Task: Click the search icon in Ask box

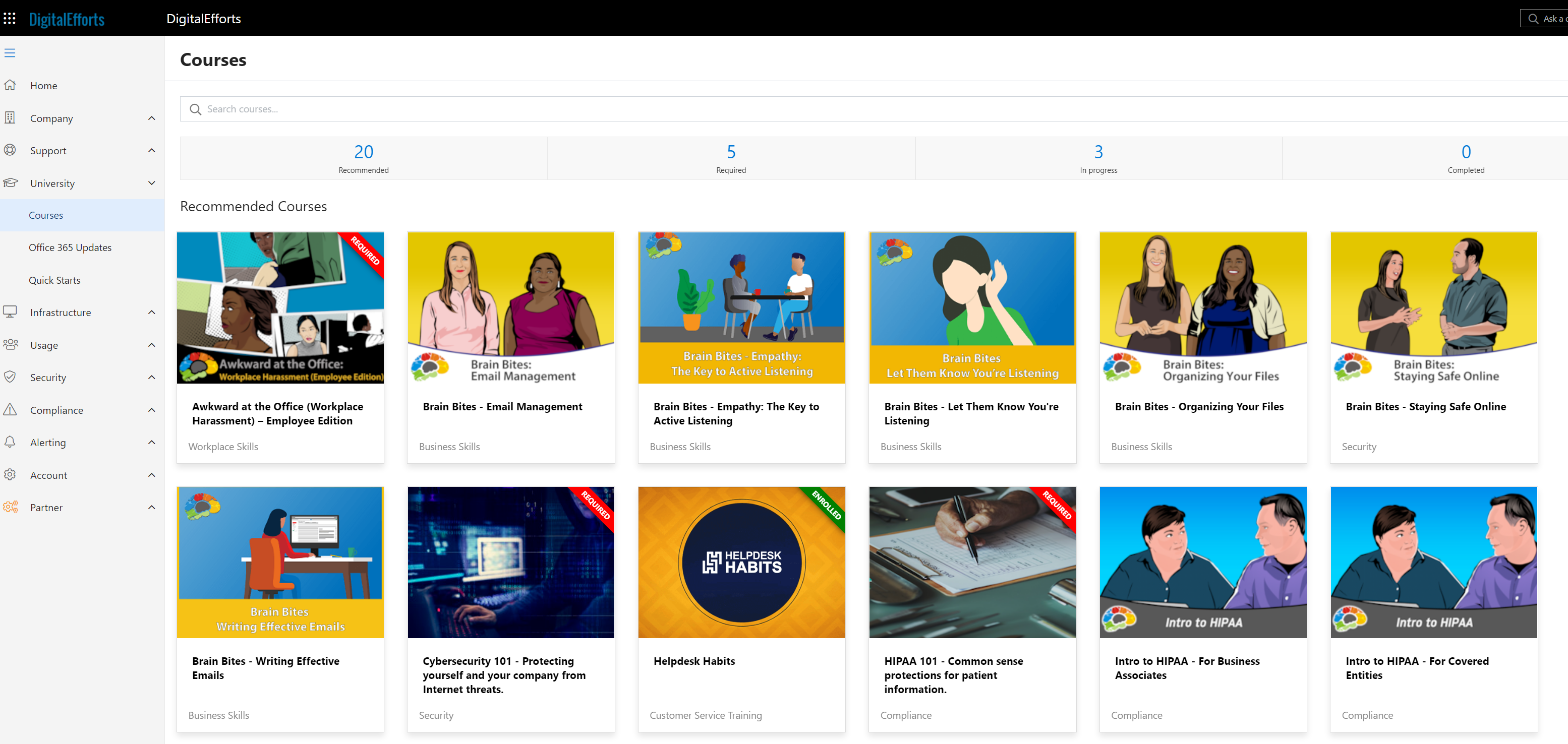Action: click(x=1533, y=19)
